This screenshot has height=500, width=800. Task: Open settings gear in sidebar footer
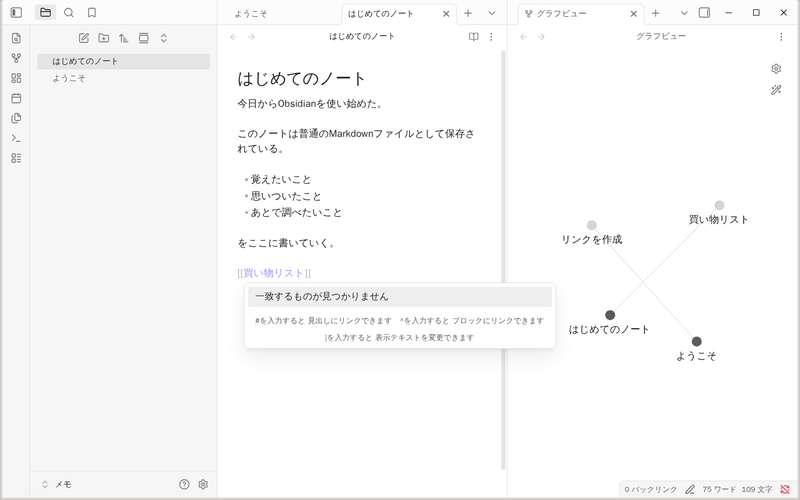click(x=203, y=484)
